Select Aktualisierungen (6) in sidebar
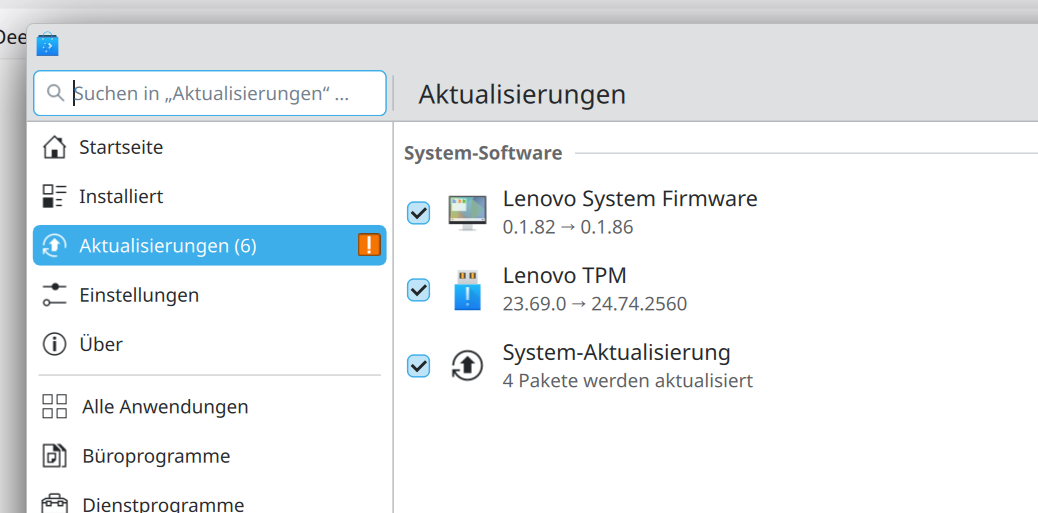The width and height of the screenshot is (1038, 513). pos(210,246)
